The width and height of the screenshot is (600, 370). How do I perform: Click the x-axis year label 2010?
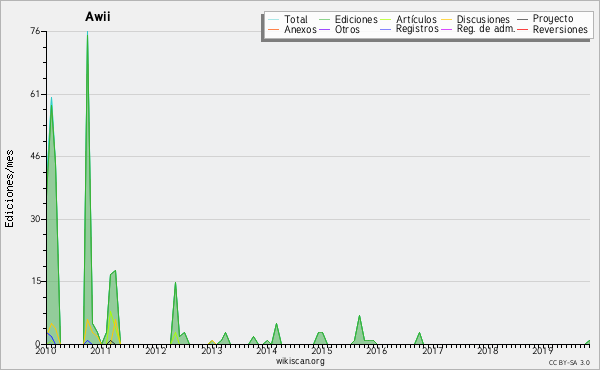point(46,350)
